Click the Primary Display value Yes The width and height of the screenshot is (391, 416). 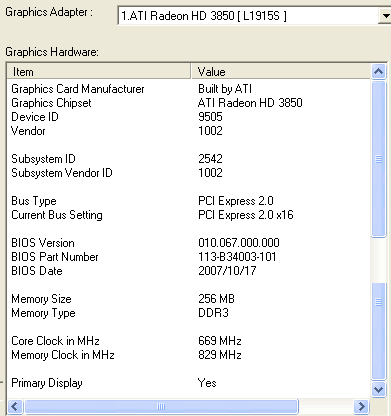(207, 383)
